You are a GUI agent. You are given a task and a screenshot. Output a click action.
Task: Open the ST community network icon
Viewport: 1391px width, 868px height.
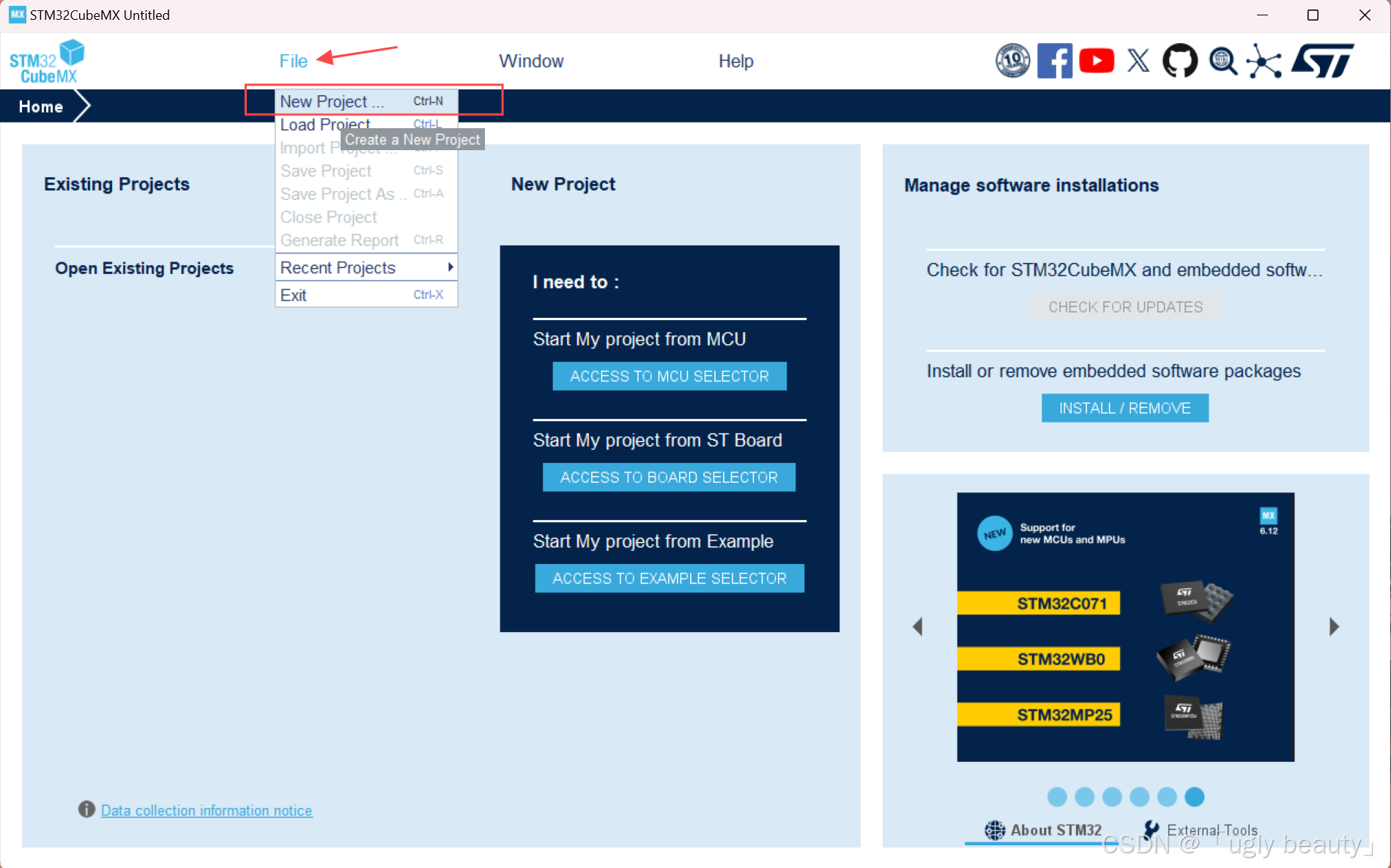1264,61
